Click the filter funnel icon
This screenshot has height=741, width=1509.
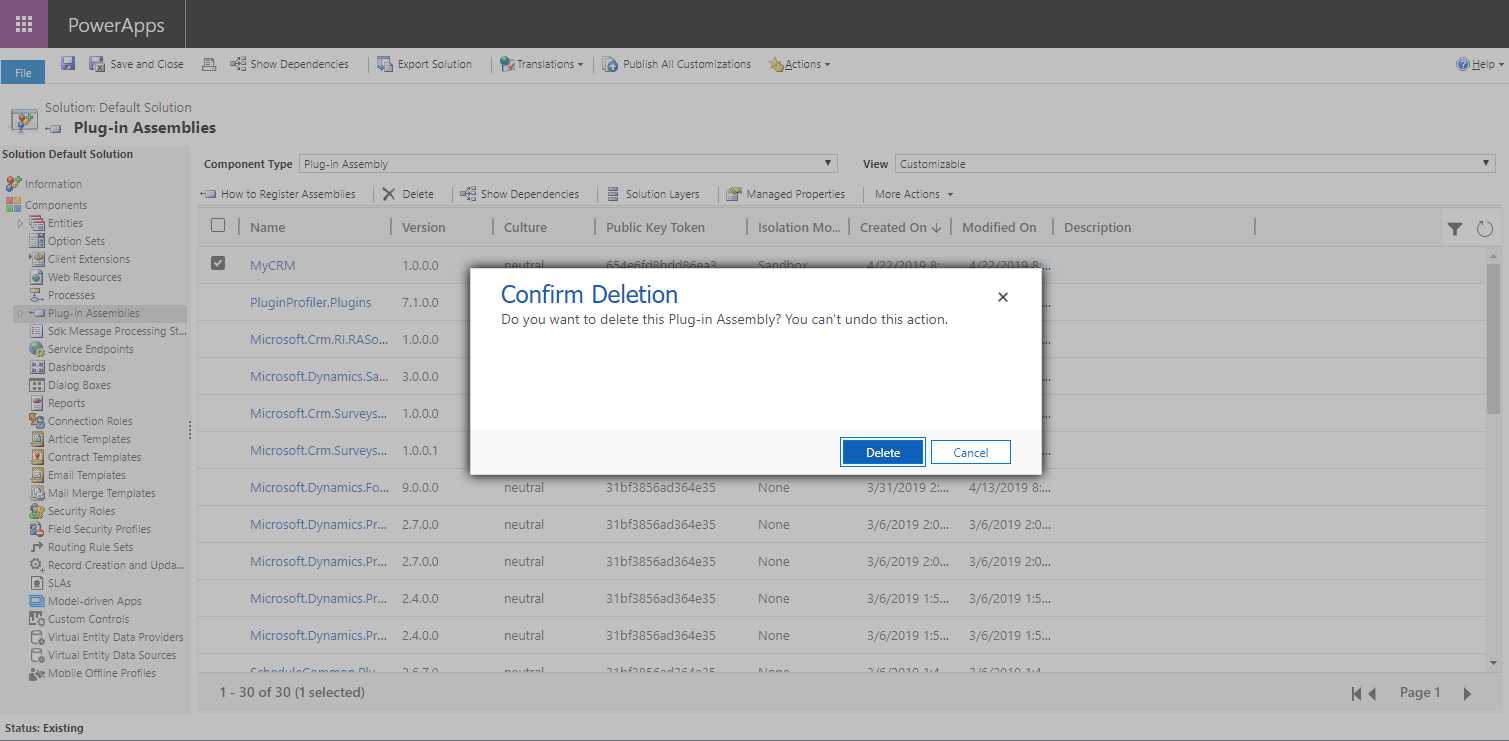coord(1455,229)
